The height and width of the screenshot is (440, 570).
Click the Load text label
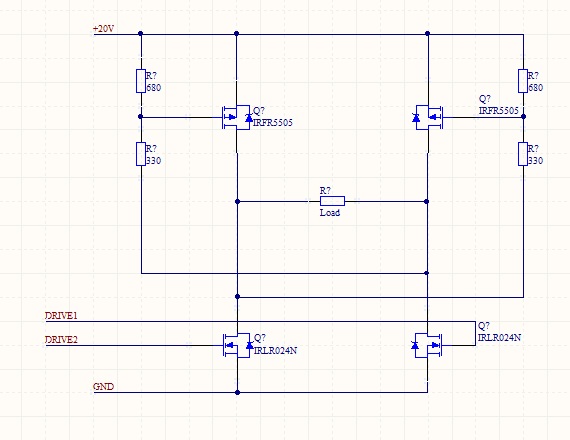pyautogui.click(x=330, y=213)
